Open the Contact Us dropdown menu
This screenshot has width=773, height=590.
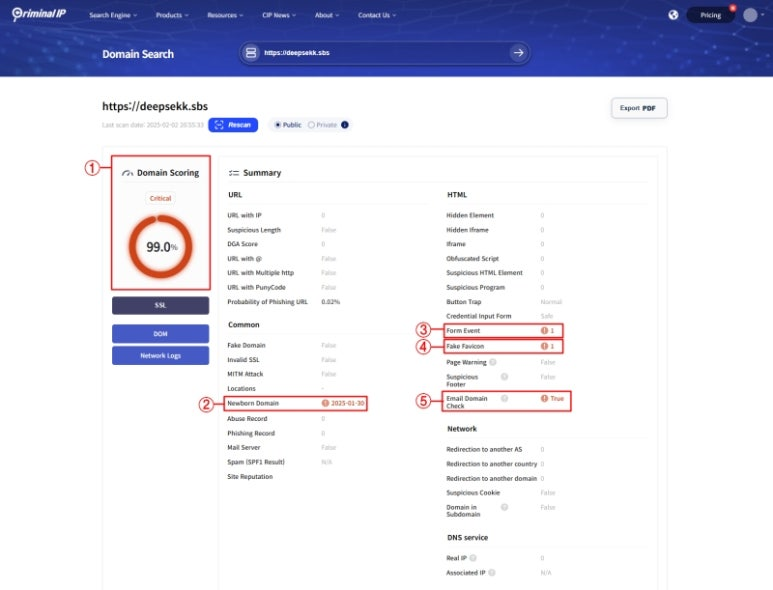tap(377, 15)
